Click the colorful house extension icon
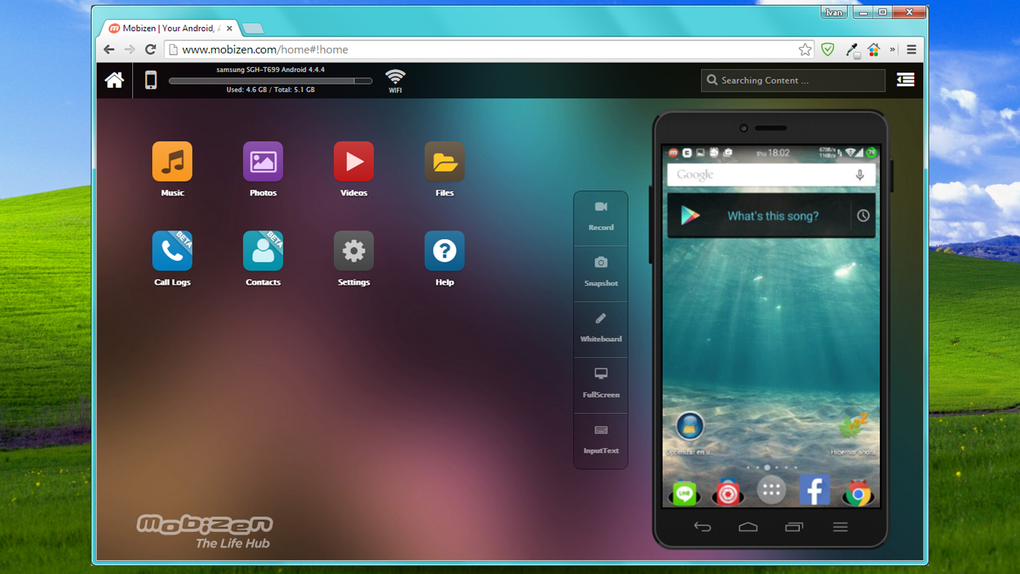The image size is (1020, 574). [x=874, y=49]
